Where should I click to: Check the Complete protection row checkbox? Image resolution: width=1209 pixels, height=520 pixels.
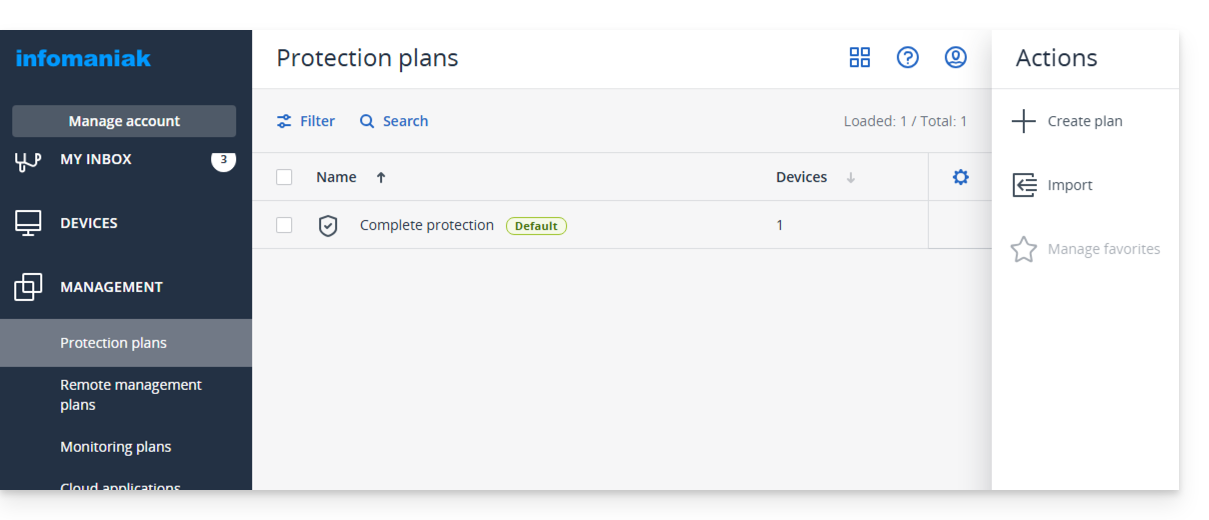(284, 225)
